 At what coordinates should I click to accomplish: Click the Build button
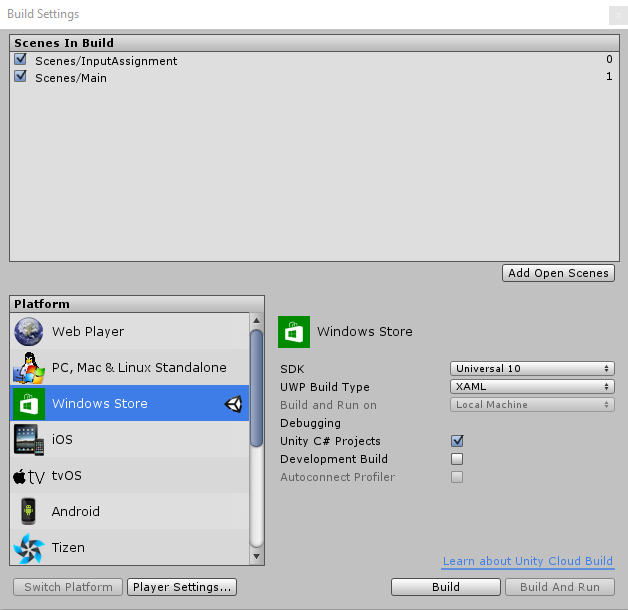tap(446, 587)
